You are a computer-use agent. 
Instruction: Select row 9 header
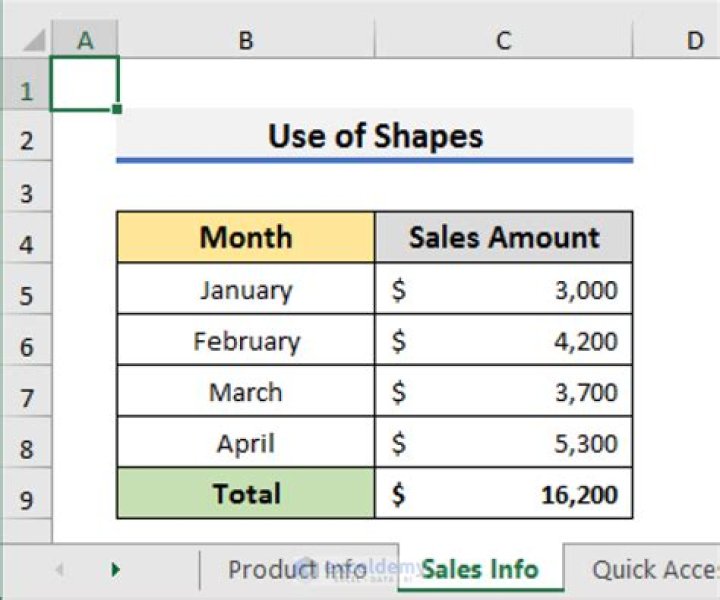tap(26, 493)
